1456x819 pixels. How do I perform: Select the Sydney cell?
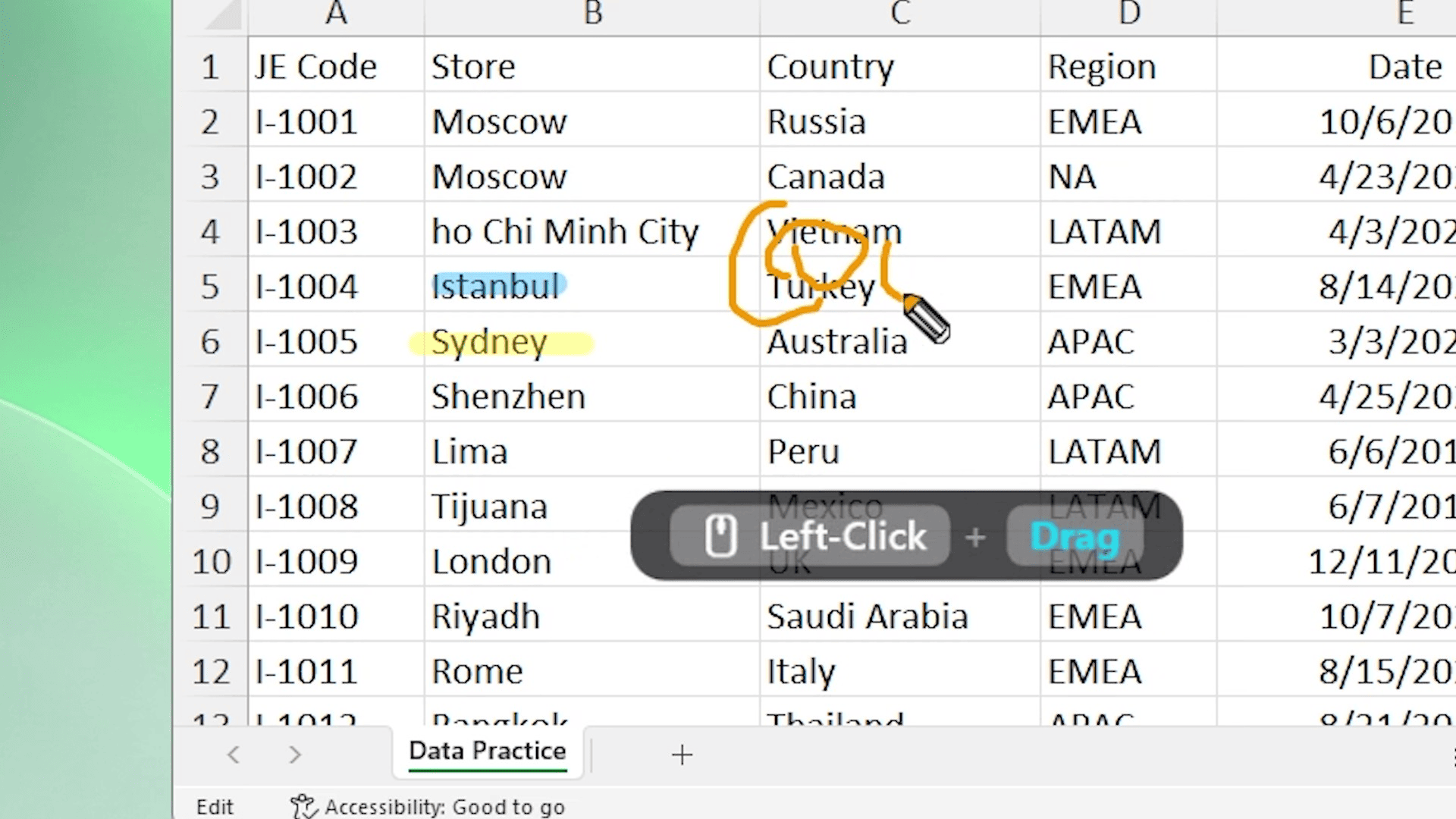pos(592,341)
